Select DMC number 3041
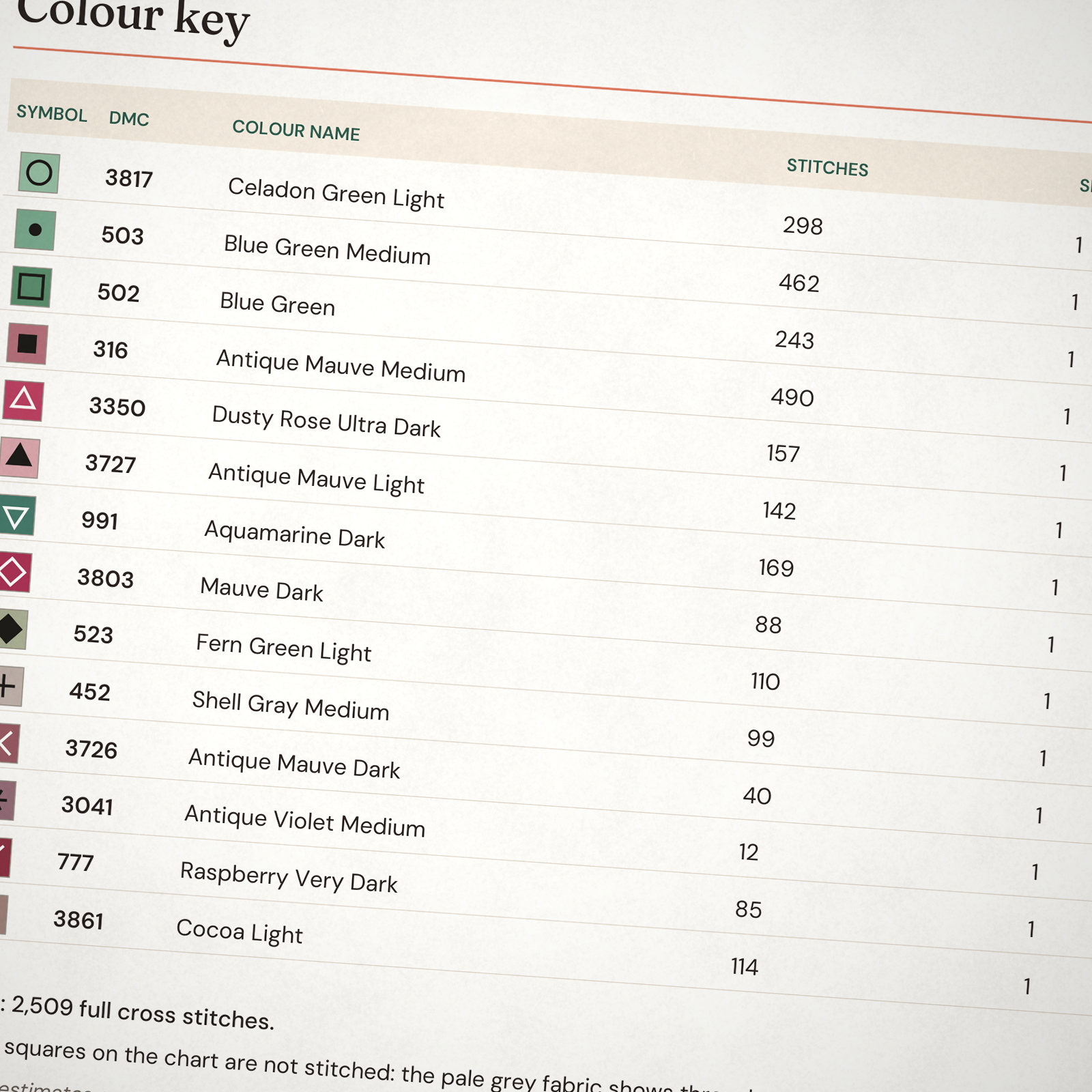 click(x=87, y=805)
